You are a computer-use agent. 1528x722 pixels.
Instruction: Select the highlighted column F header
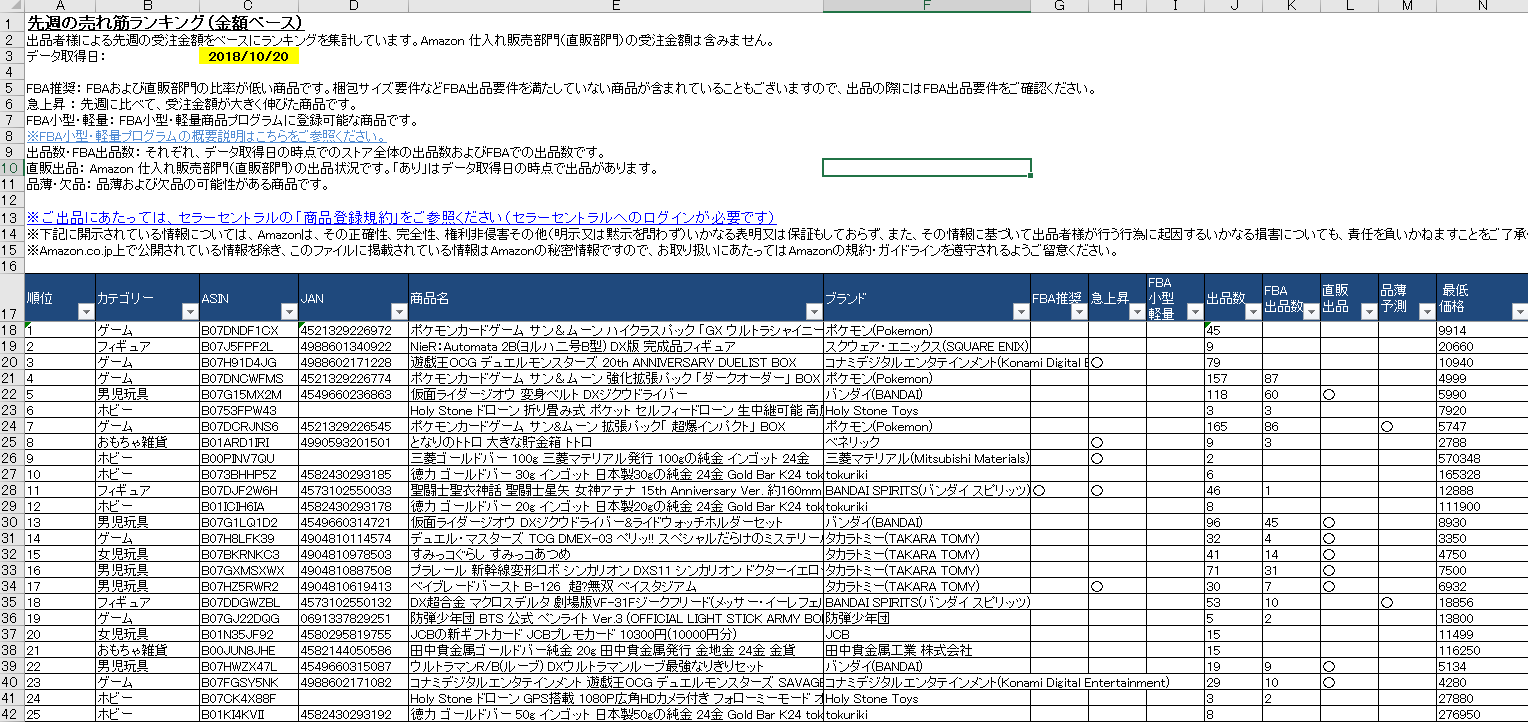927,7
